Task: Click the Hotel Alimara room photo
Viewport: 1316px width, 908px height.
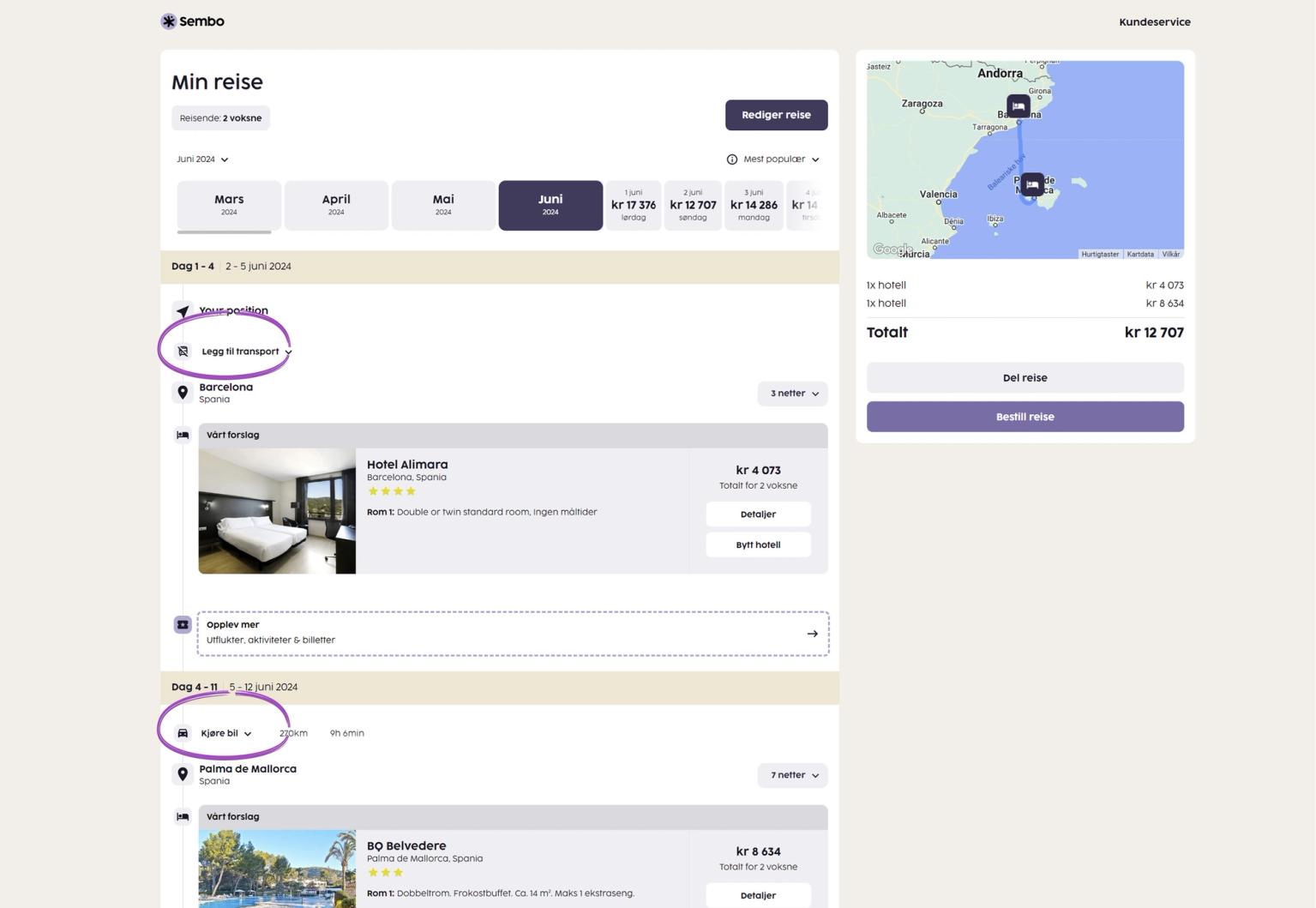Action: pos(277,511)
